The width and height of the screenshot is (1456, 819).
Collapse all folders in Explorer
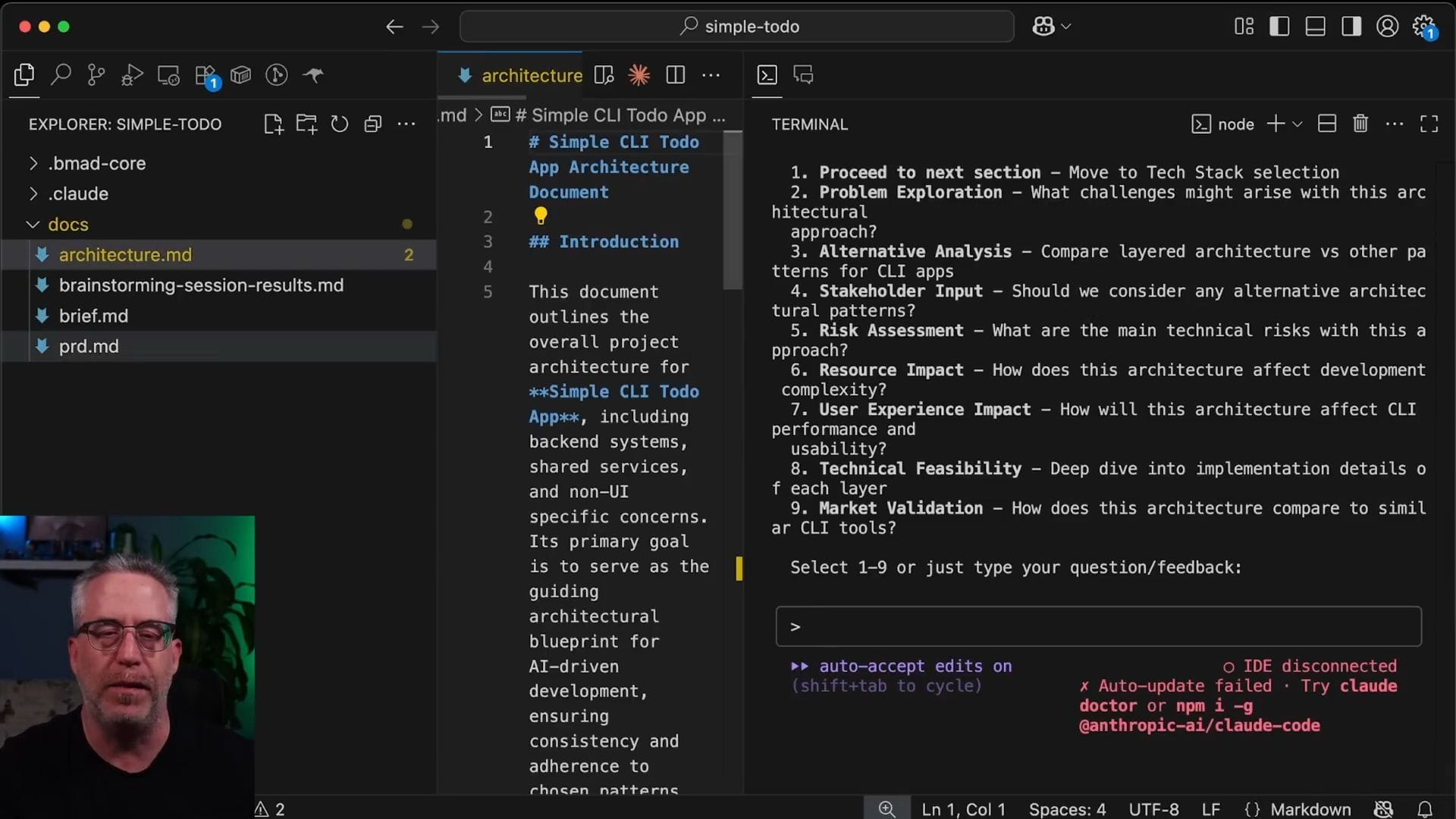click(x=372, y=124)
